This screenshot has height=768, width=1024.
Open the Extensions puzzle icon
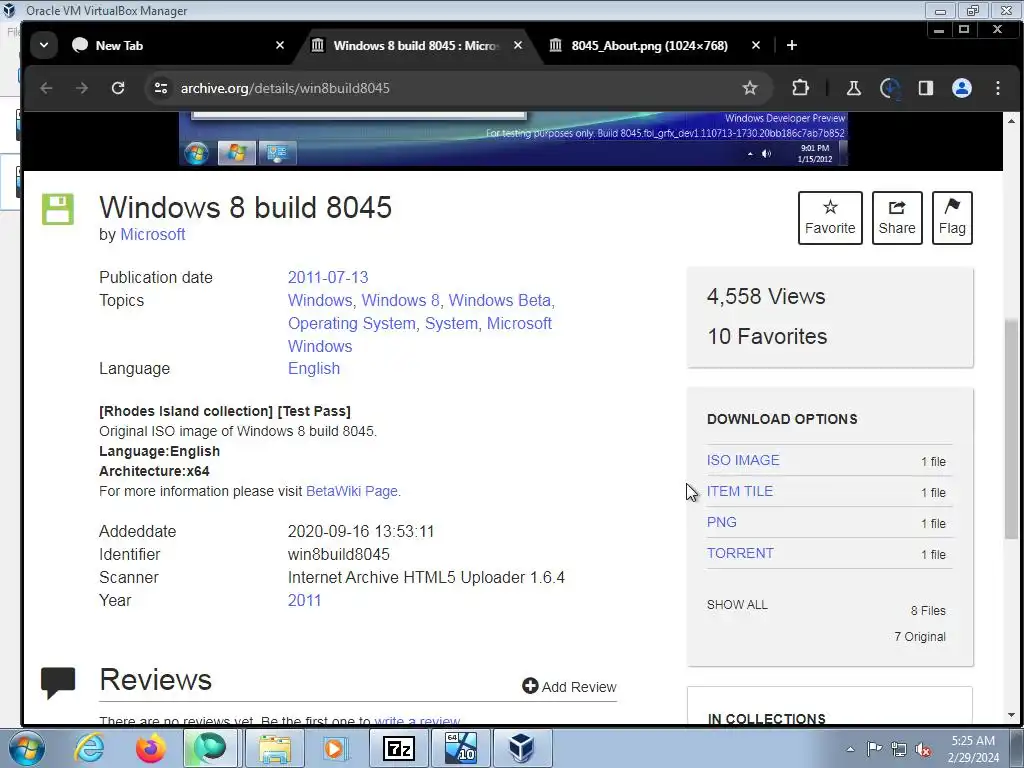pos(801,88)
